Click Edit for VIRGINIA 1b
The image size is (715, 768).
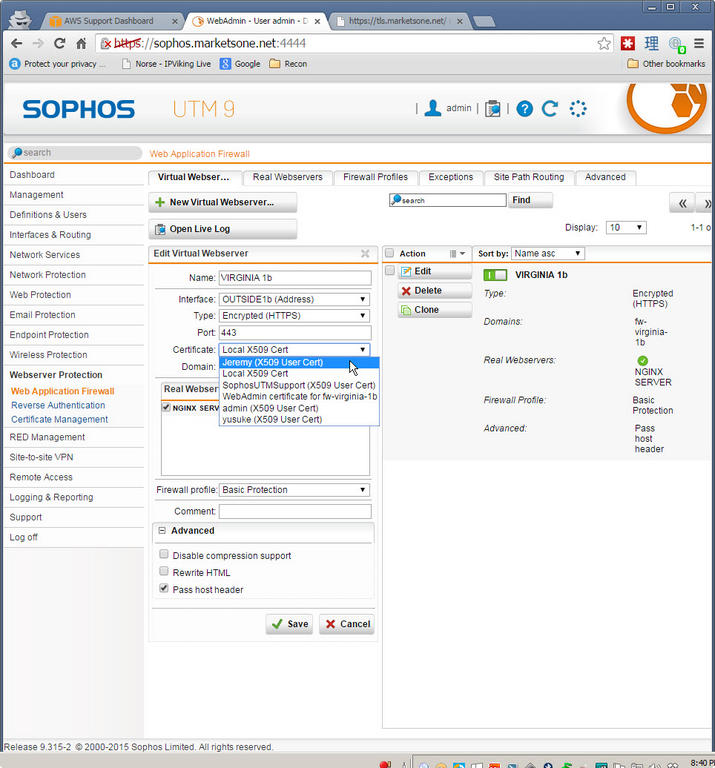coord(435,271)
